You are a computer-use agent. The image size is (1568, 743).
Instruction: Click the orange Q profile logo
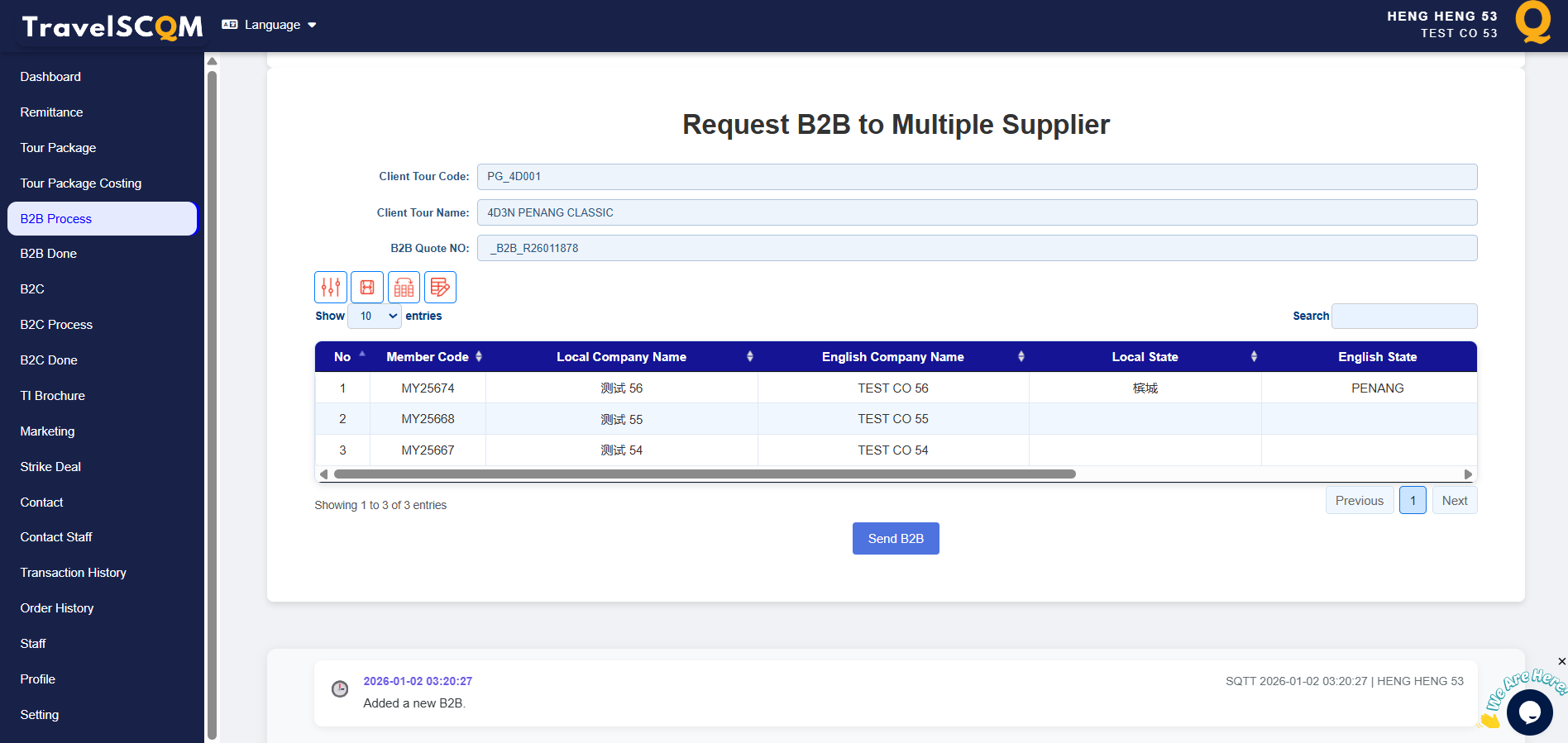point(1532,22)
